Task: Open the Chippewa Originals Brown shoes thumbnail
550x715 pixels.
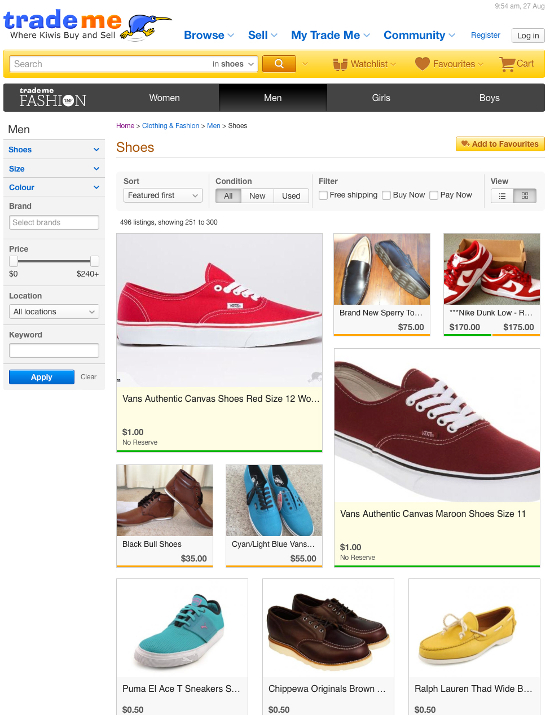Action: click(x=328, y=629)
